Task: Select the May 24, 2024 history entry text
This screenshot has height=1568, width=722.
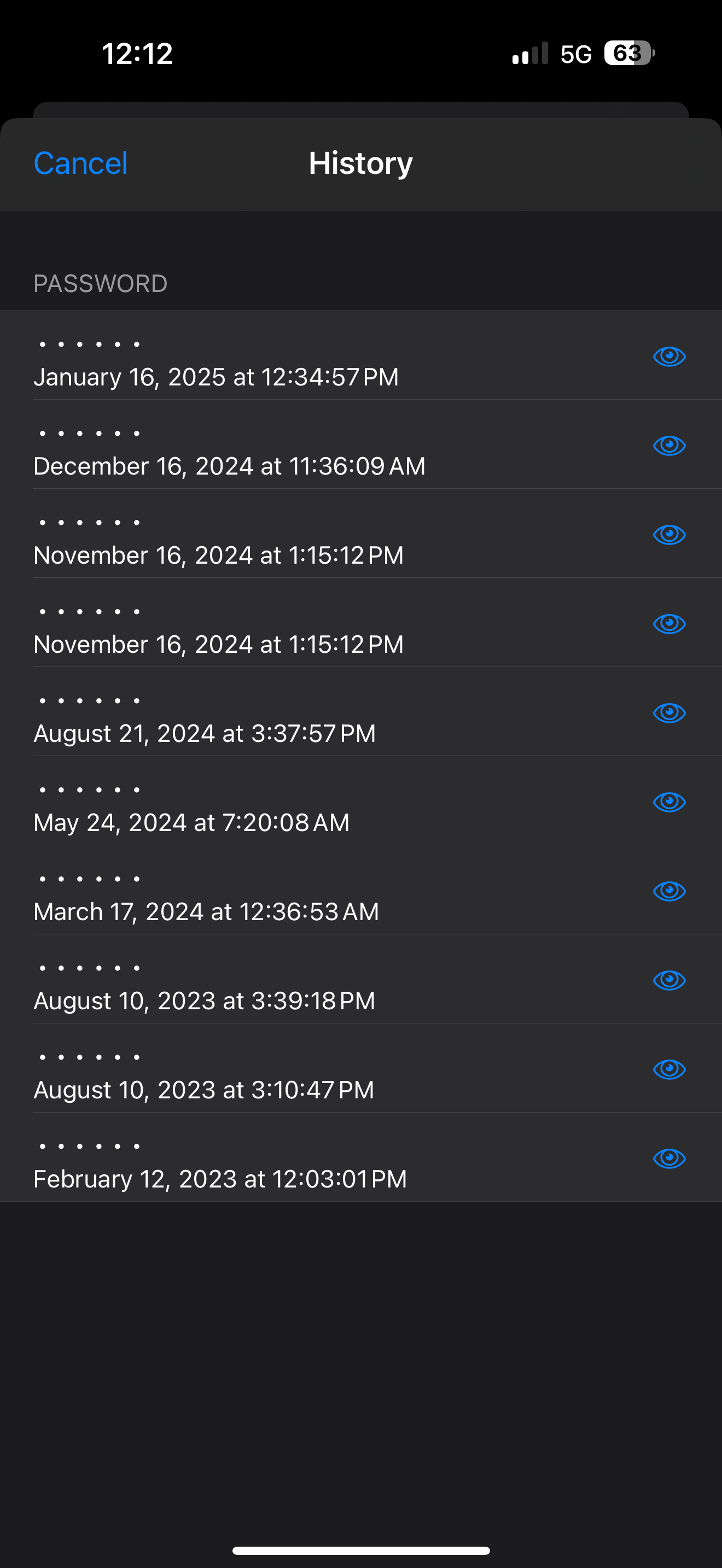Action: coord(192,823)
